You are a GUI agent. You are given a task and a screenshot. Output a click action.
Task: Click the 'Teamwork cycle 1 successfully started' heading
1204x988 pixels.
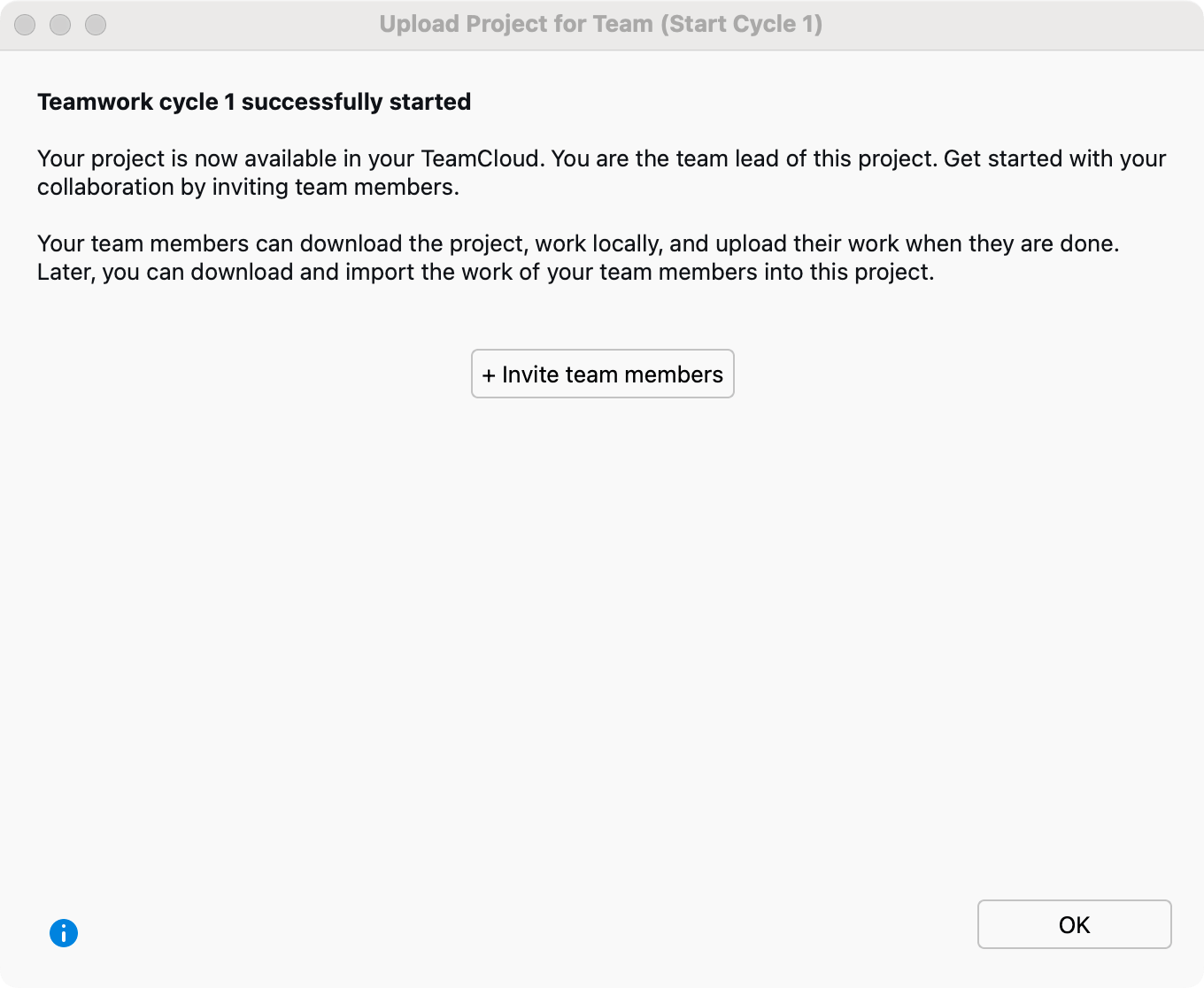click(x=254, y=102)
